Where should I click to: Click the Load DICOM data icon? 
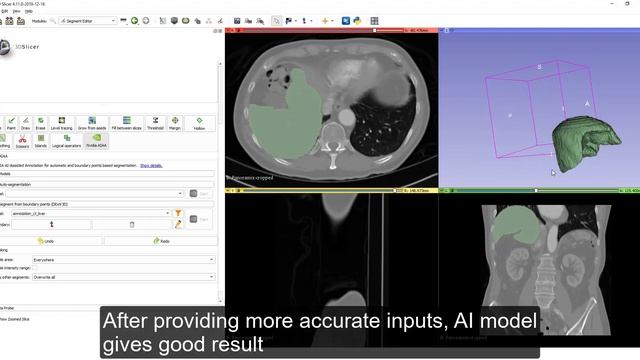click(x=9, y=21)
